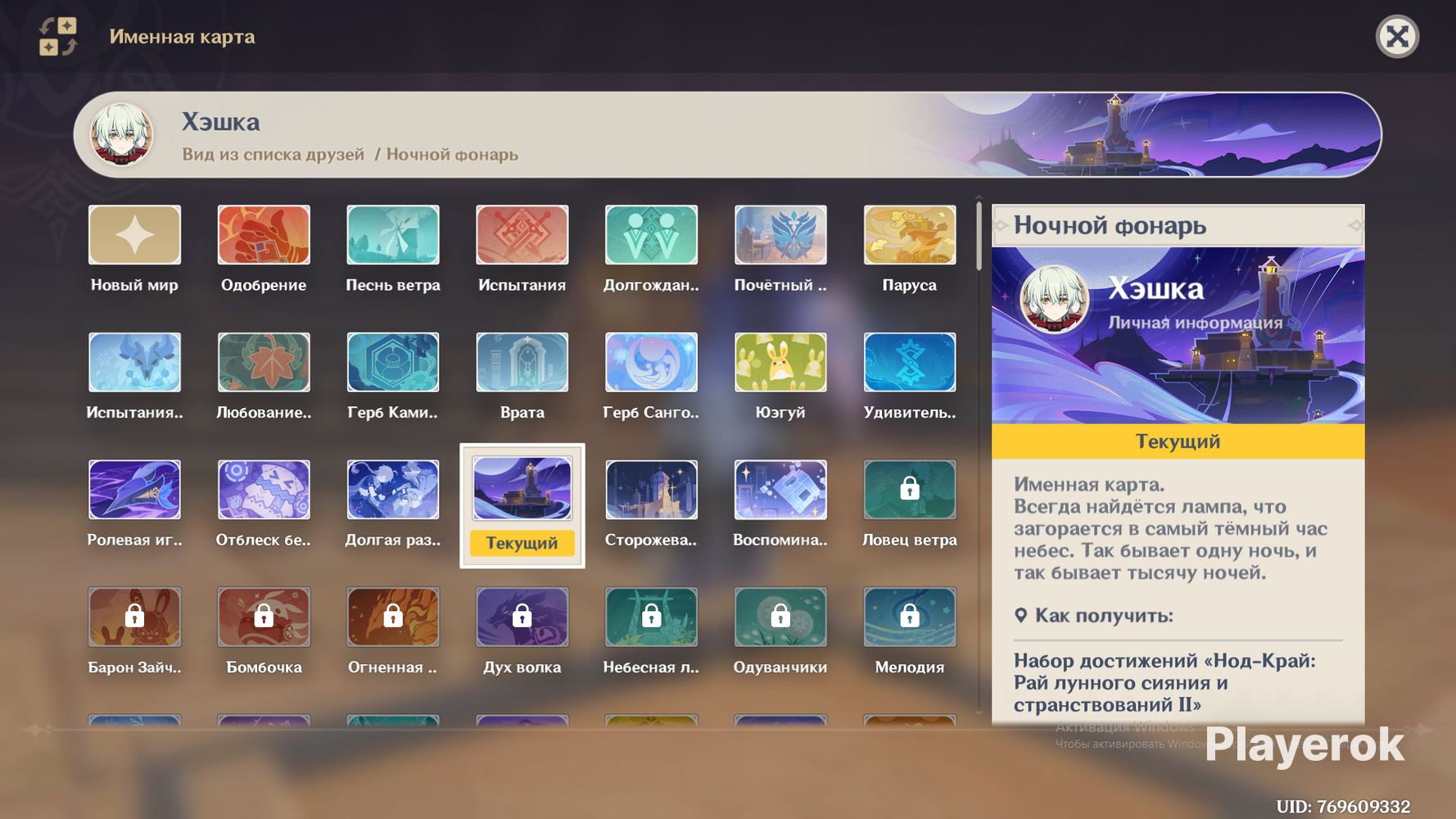
Task: Select the Долгождан.. namecard
Action: point(651,235)
